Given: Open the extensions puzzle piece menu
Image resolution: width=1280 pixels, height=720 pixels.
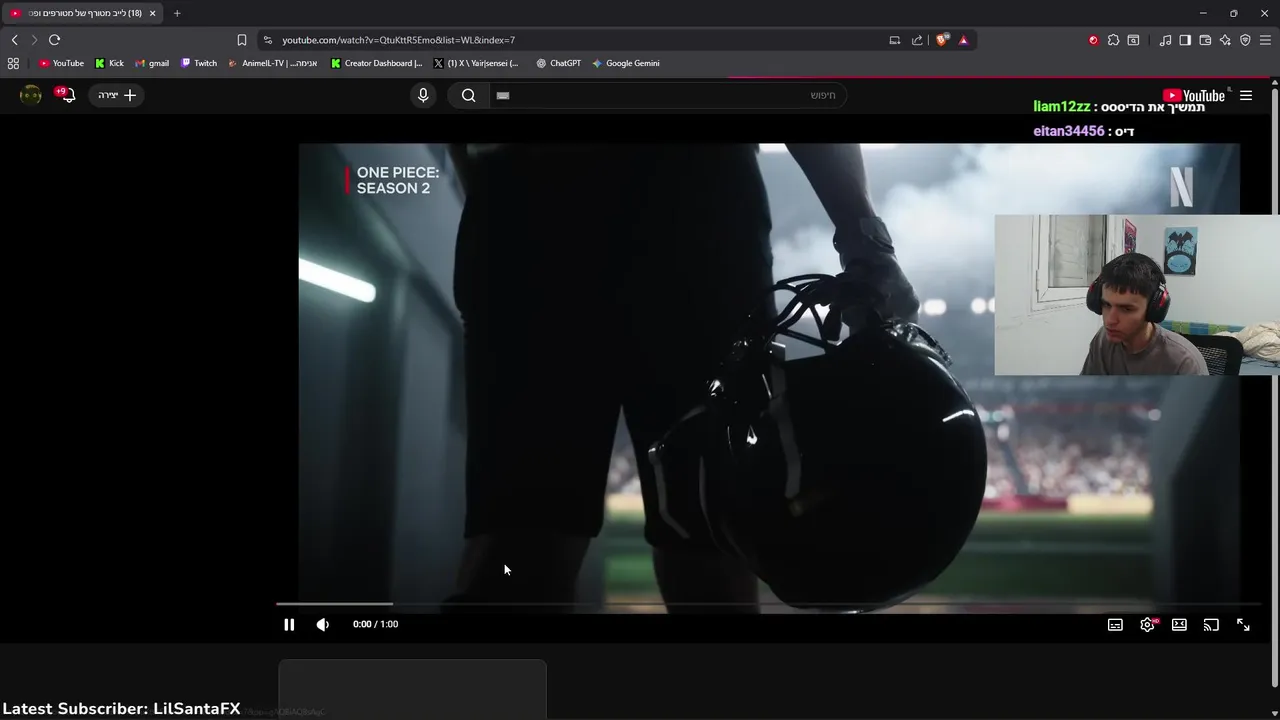Looking at the screenshot, I should tap(1113, 40).
